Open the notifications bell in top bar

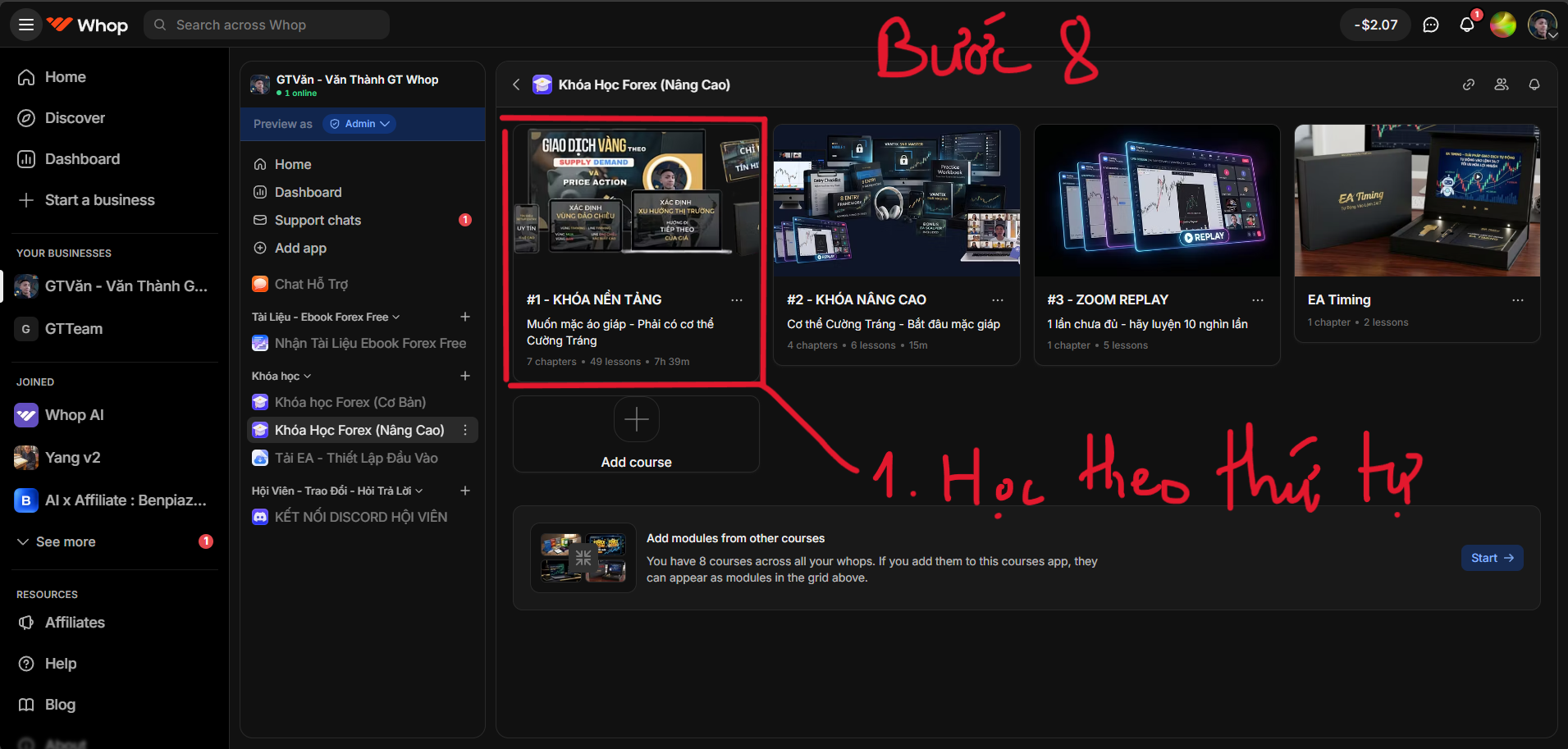1467,25
